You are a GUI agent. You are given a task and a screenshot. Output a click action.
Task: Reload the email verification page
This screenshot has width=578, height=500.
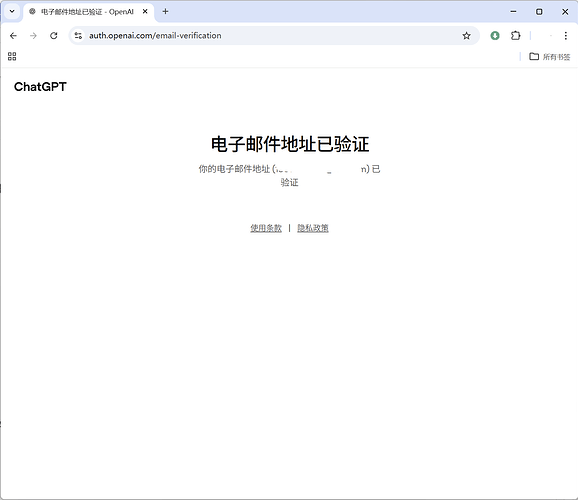click(54, 36)
